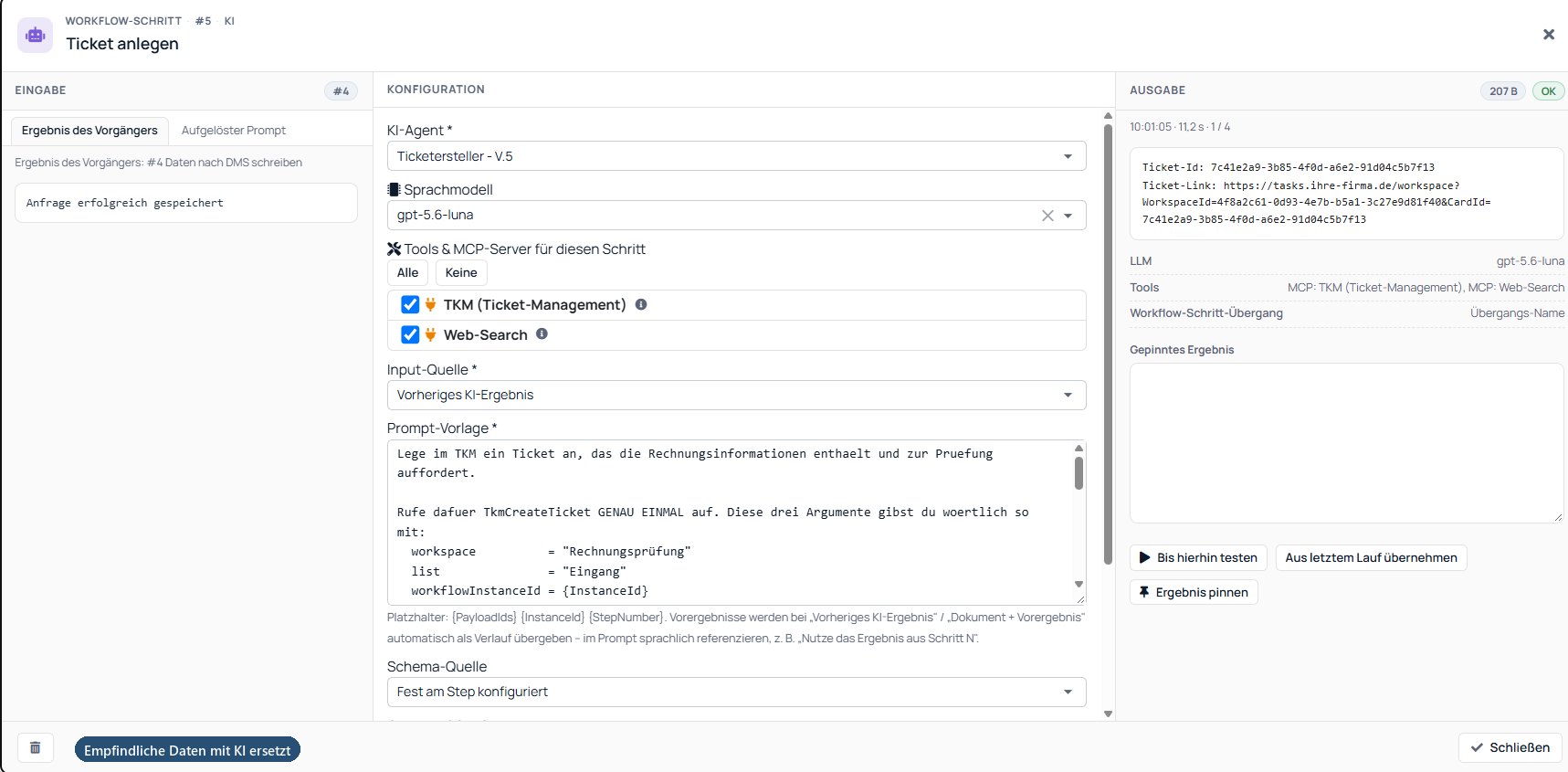
Task: Select all tools with the Alle button
Action: point(407,272)
